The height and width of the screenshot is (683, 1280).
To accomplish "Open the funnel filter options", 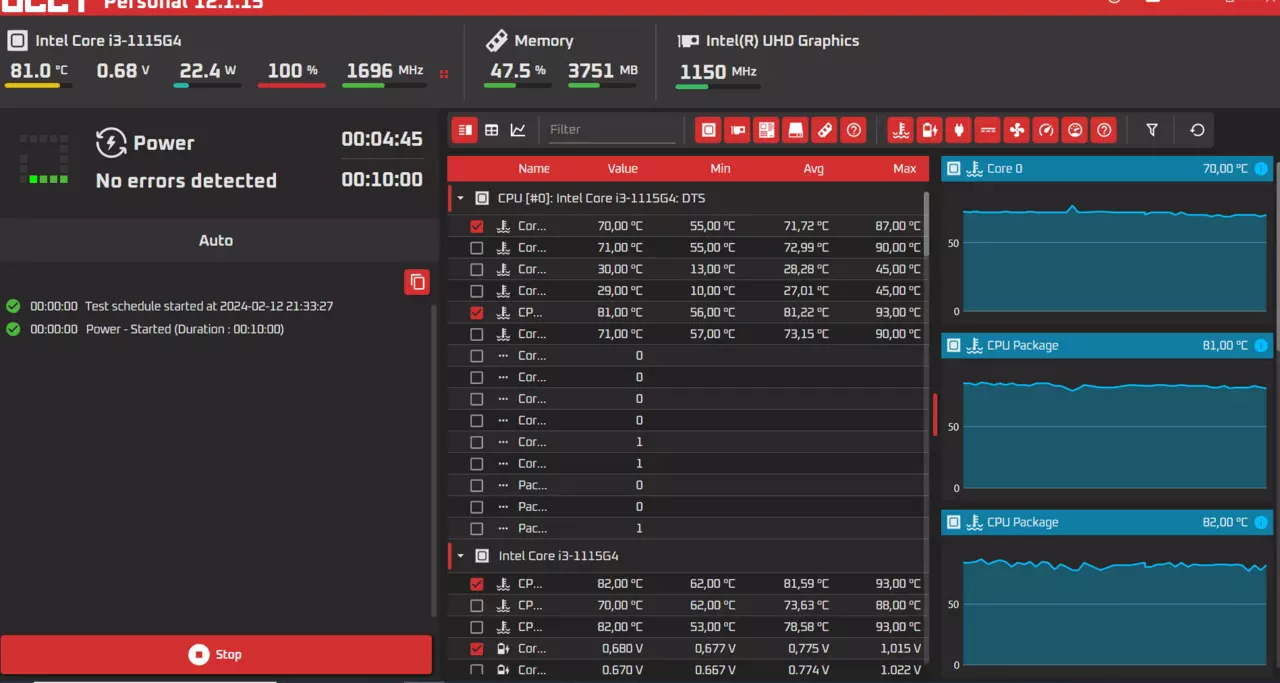I will coord(1152,130).
